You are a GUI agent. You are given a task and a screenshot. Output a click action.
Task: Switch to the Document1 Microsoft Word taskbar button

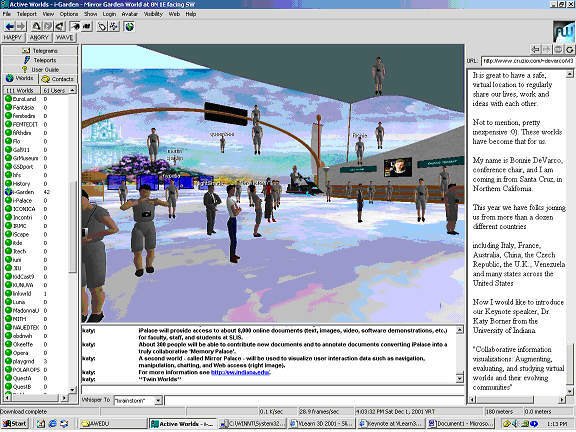(x=460, y=424)
